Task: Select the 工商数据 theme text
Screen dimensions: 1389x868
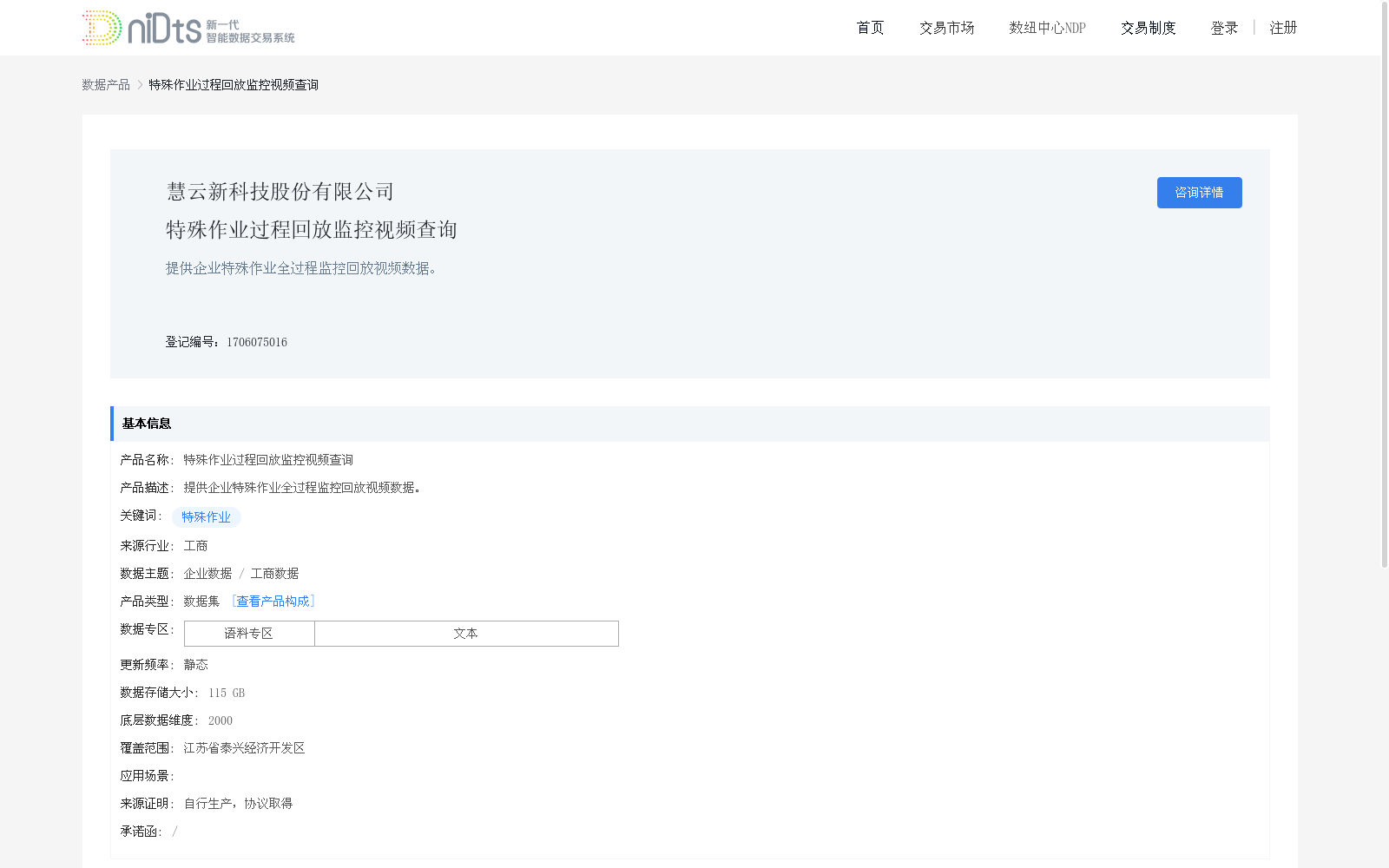Action: tap(274, 574)
